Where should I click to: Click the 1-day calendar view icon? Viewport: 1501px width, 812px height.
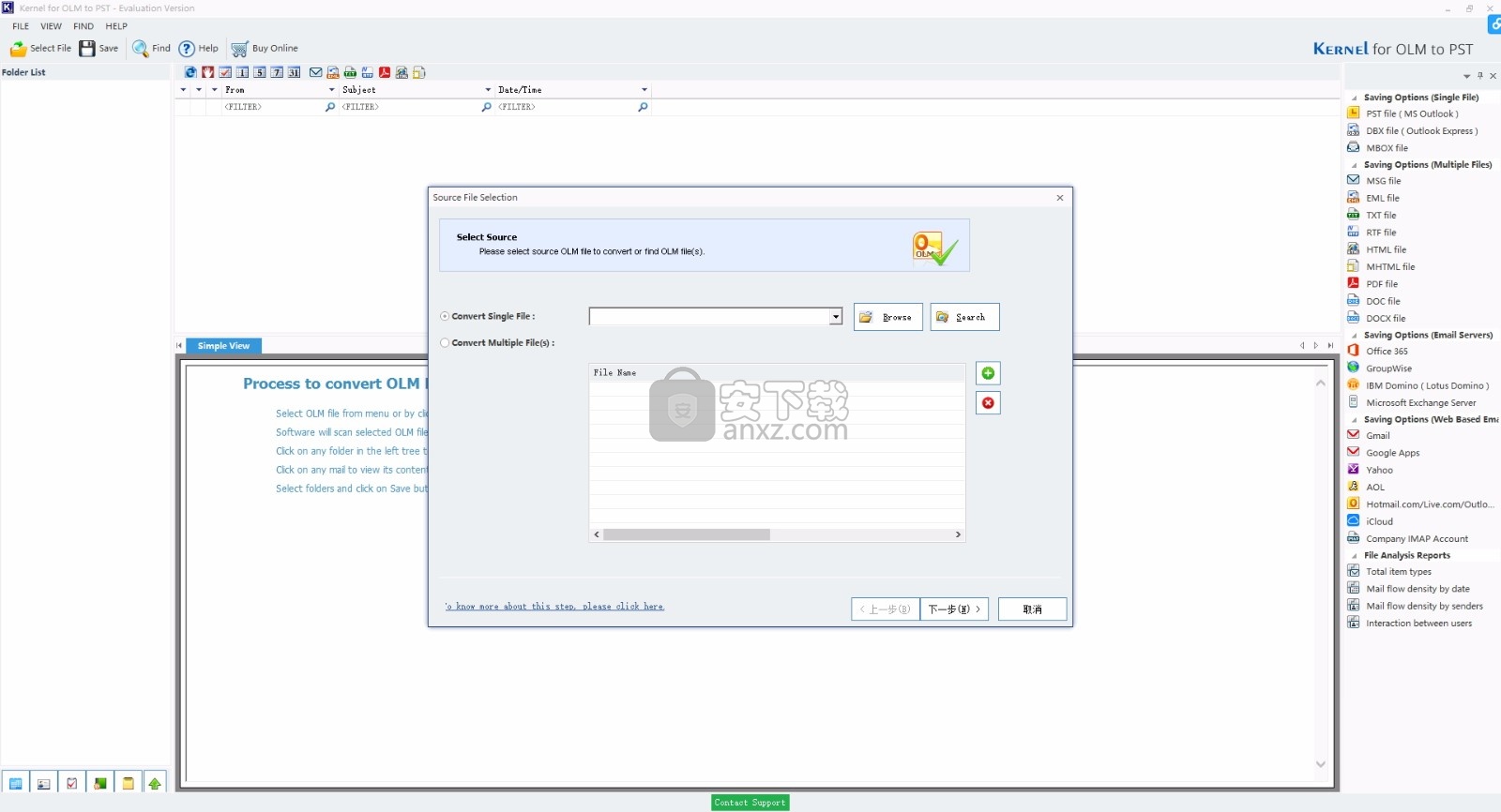243,72
